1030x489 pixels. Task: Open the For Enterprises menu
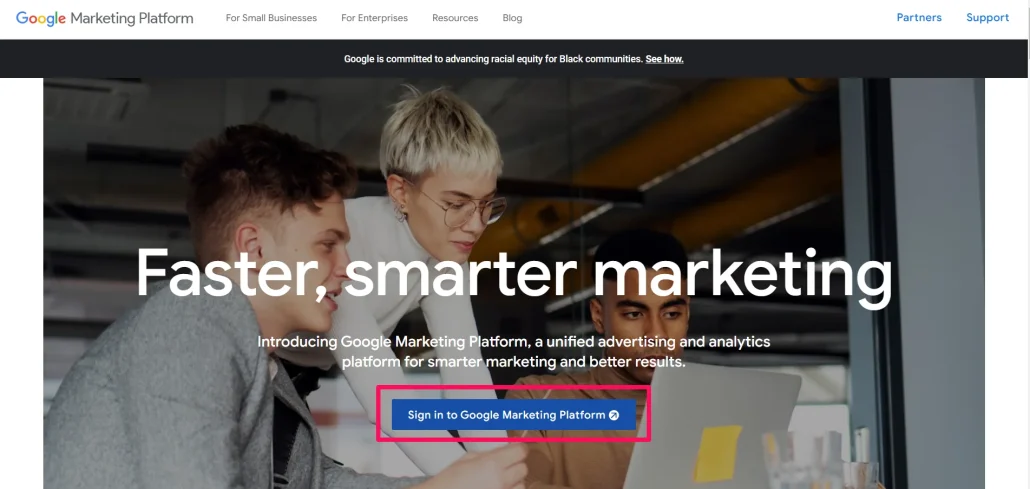pyautogui.click(x=374, y=18)
